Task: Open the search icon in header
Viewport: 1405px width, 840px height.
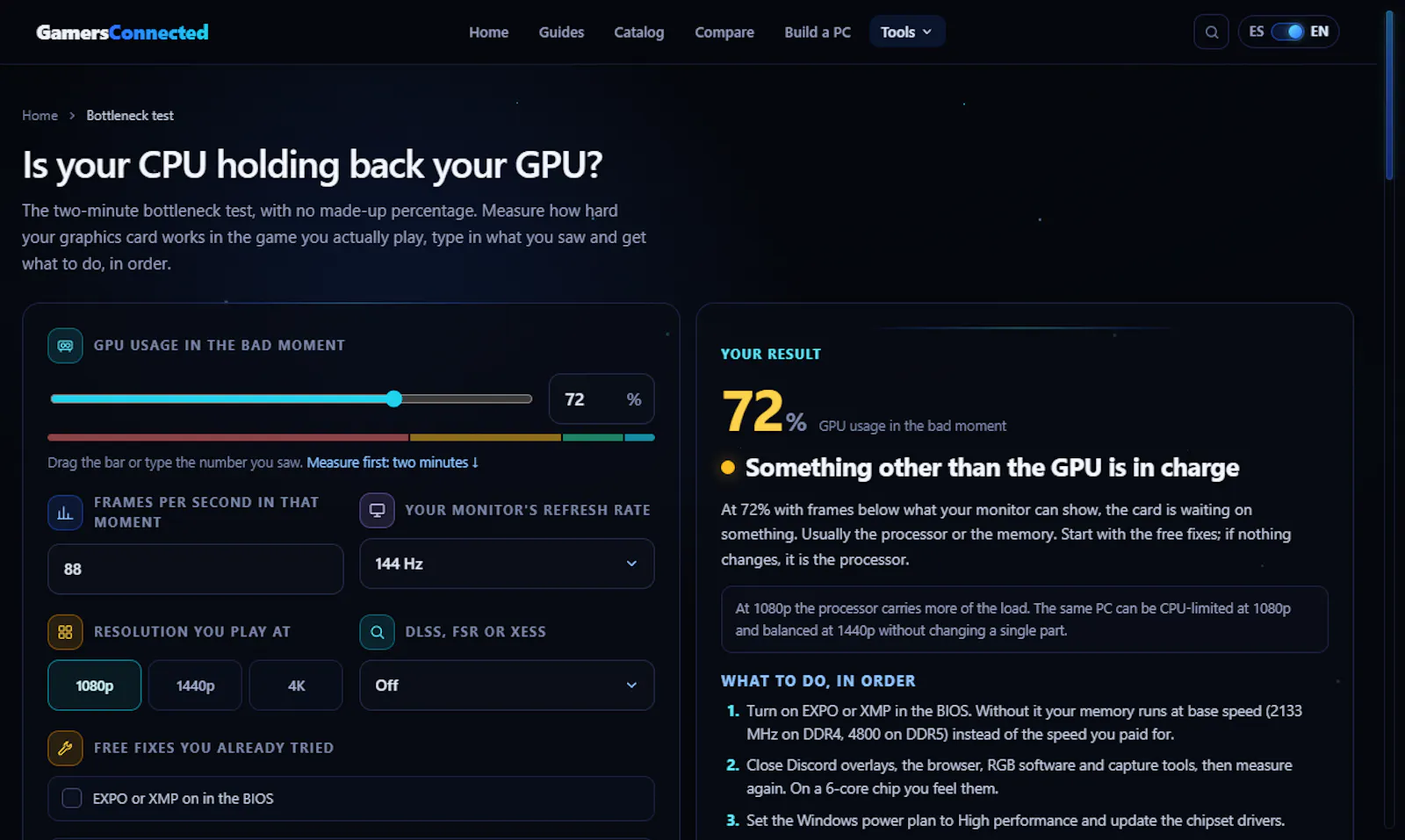Action: point(1211,32)
